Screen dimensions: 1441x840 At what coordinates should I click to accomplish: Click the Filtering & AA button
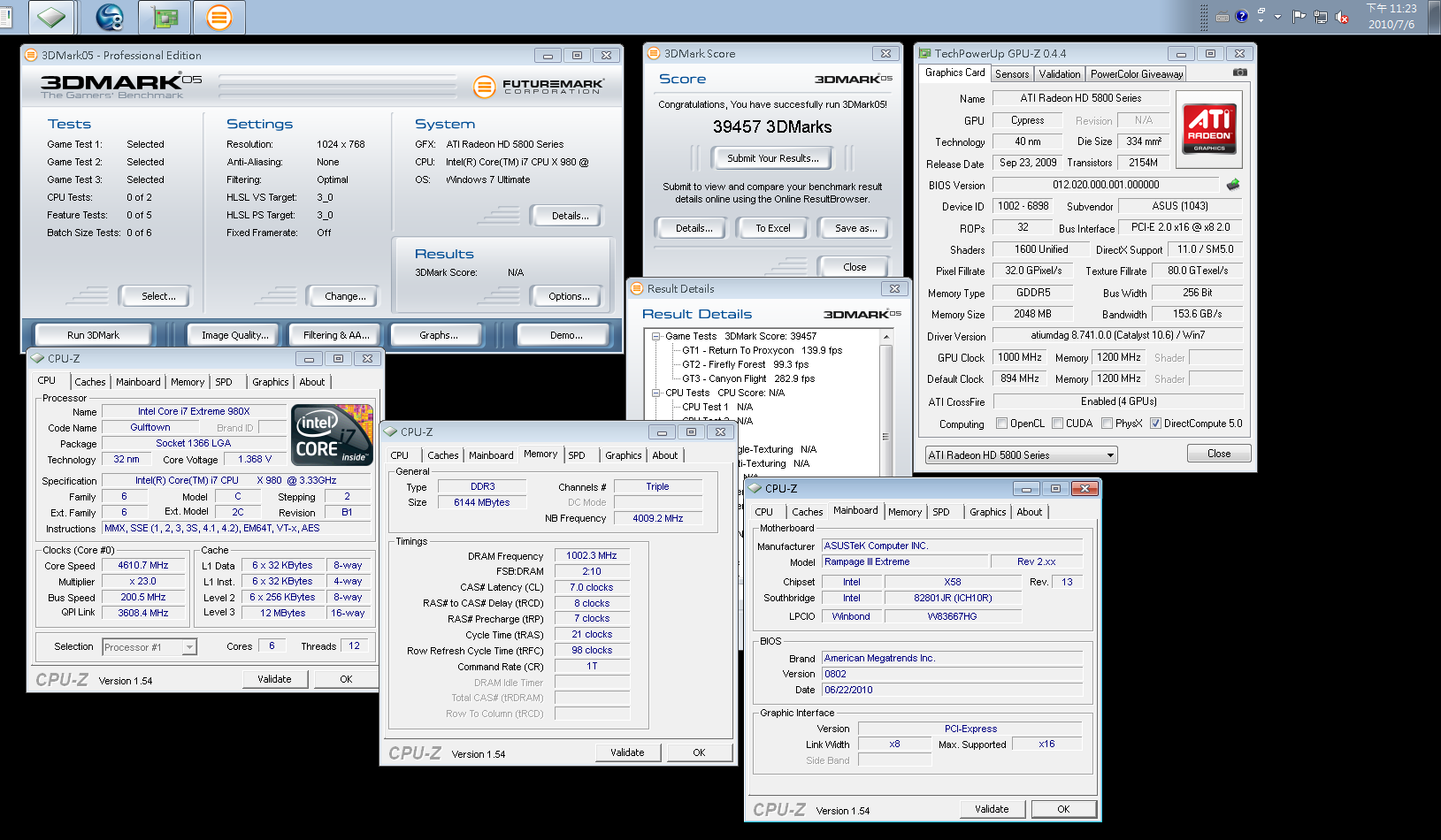(x=336, y=335)
